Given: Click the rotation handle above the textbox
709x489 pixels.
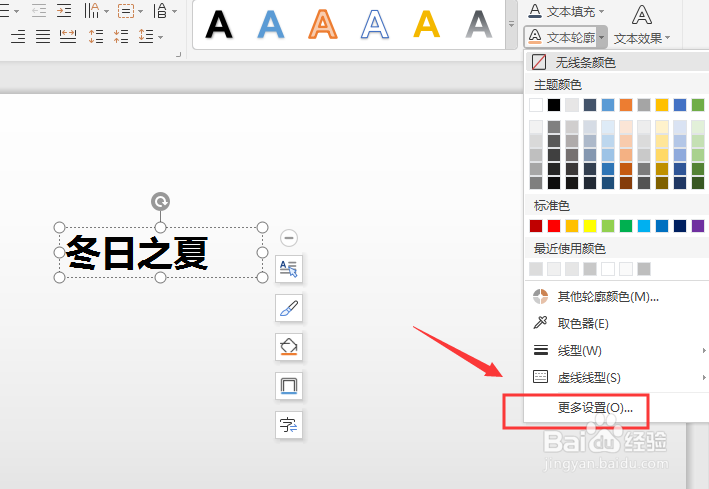Looking at the screenshot, I should [x=161, y=202].
